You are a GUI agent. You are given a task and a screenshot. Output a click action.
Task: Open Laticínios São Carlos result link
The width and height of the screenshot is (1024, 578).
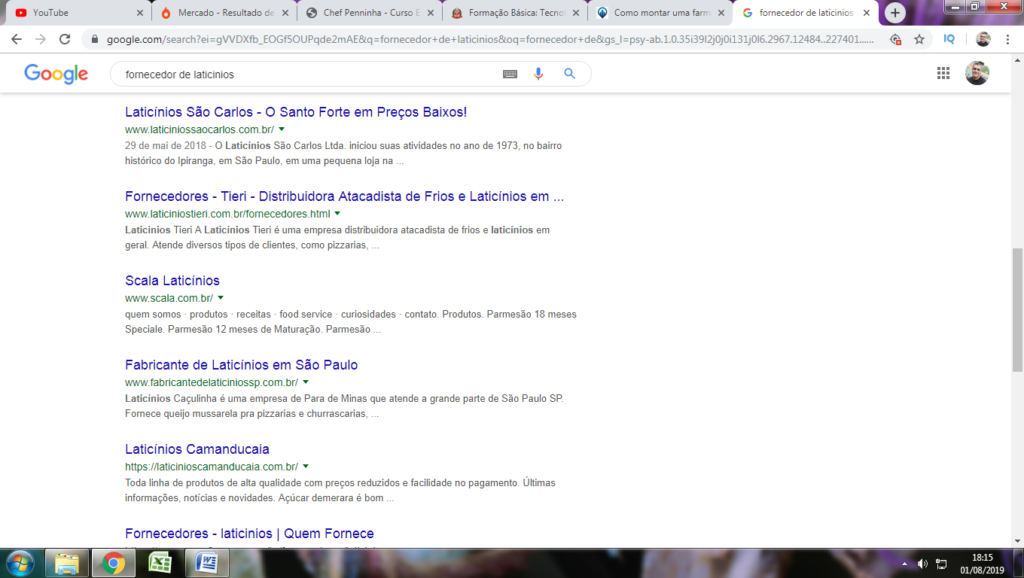coord(296,112)
